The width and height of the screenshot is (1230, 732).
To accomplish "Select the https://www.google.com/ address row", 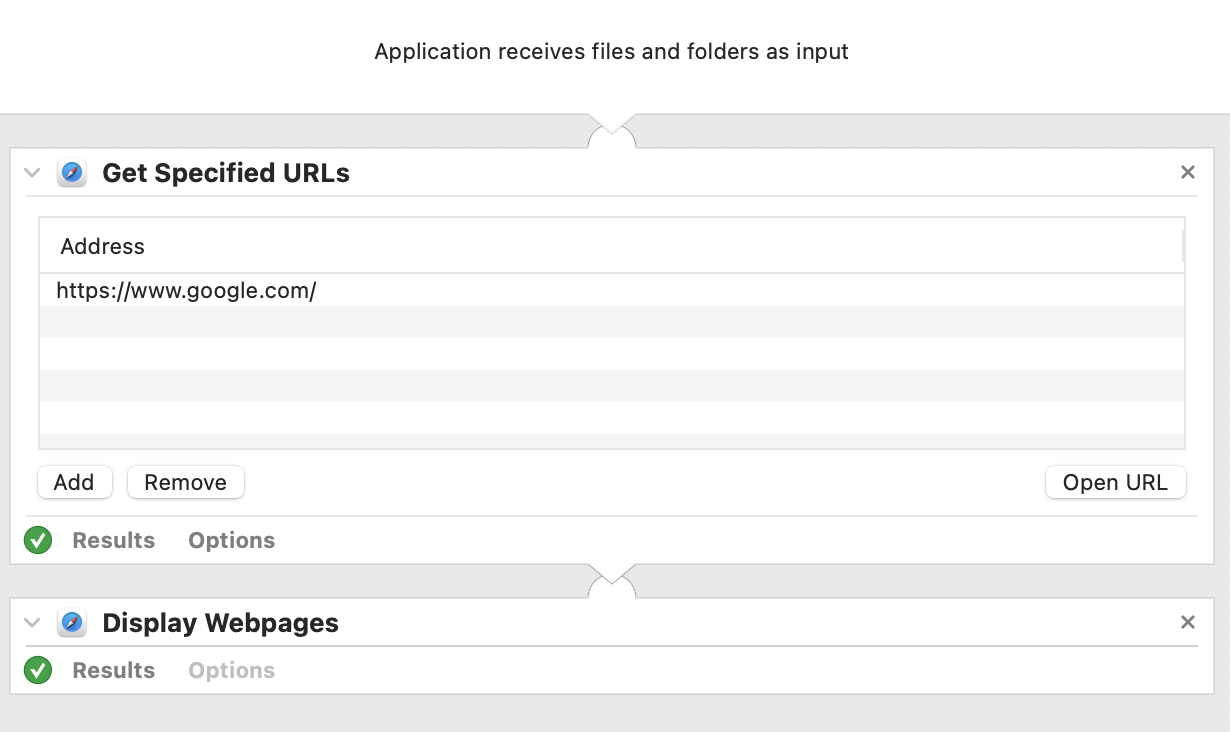I will pos(186,291).
